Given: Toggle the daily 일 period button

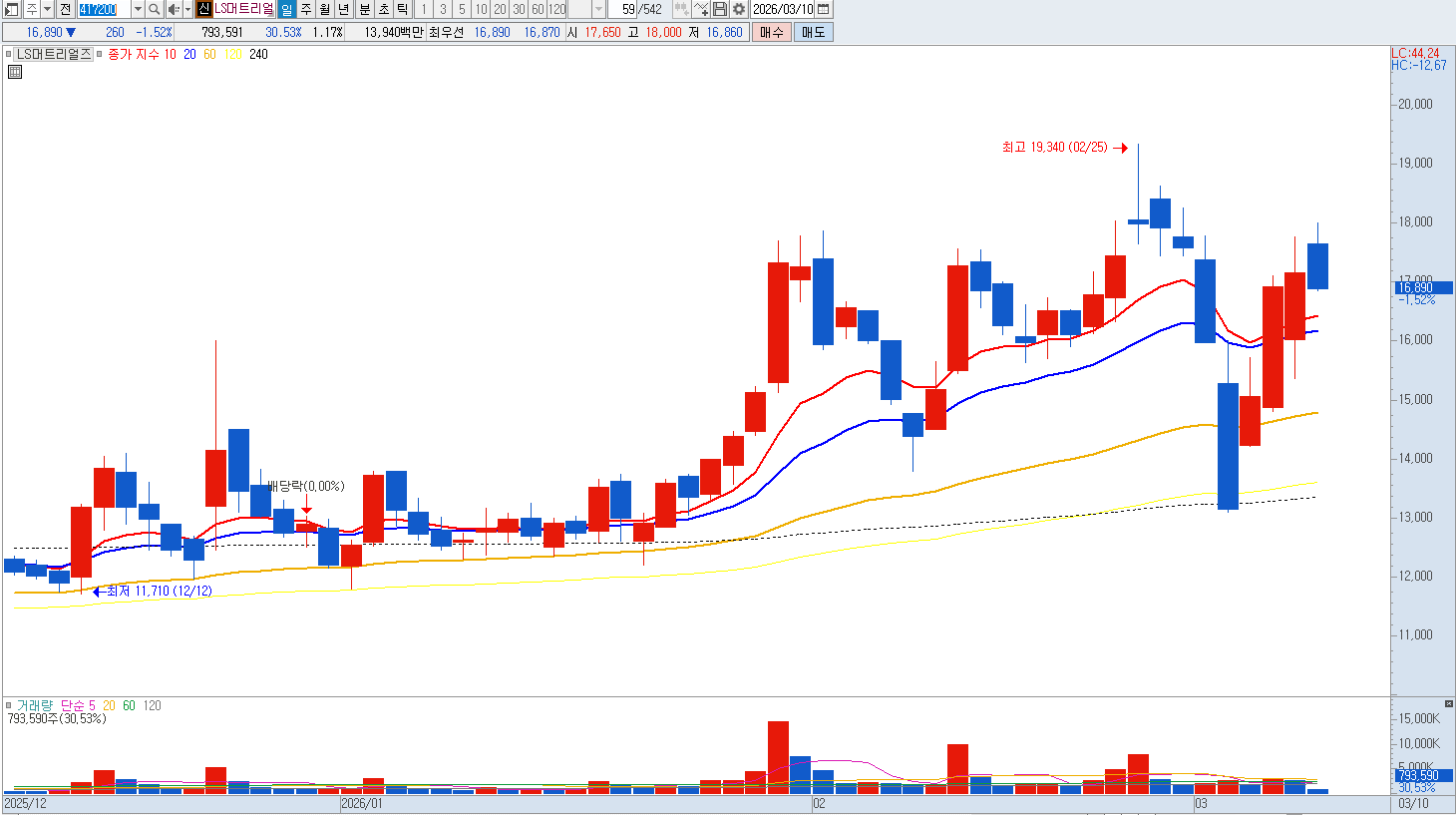Looking at the screenshot, I should click(286, 9).
